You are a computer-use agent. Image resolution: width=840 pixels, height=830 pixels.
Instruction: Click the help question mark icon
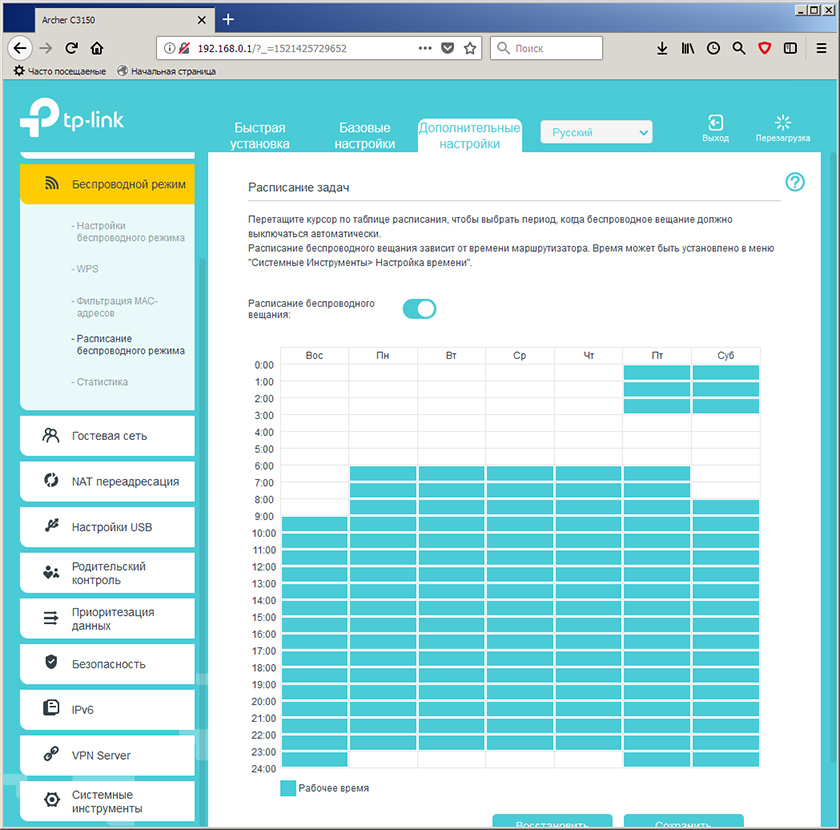coord(795,182)
